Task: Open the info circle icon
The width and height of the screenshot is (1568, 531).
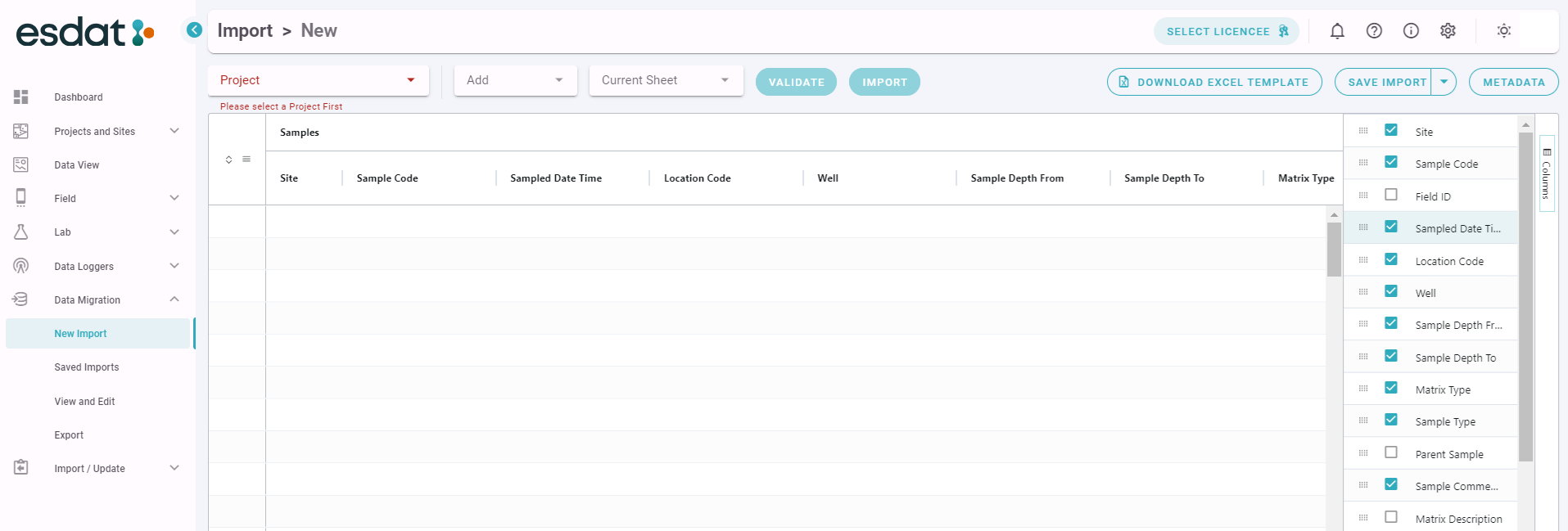Action: tap(1411, 31)
